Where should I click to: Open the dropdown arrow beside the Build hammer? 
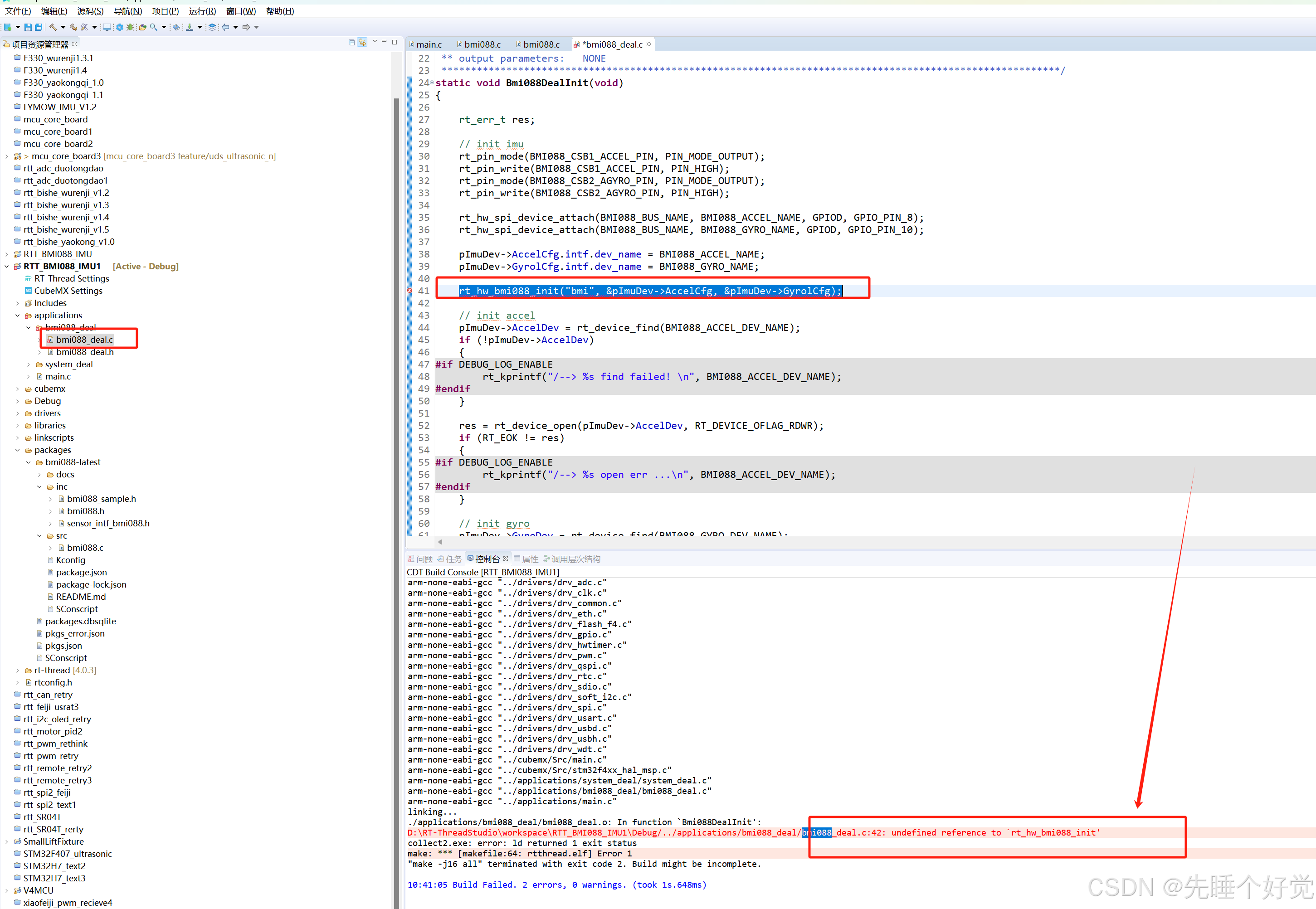click(63, 27)
